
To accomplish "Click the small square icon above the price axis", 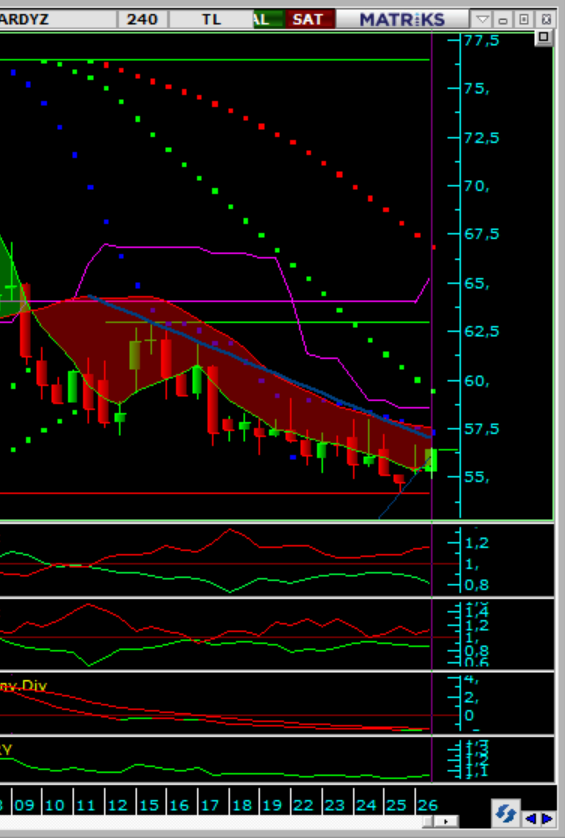I will tap(544, 37).
